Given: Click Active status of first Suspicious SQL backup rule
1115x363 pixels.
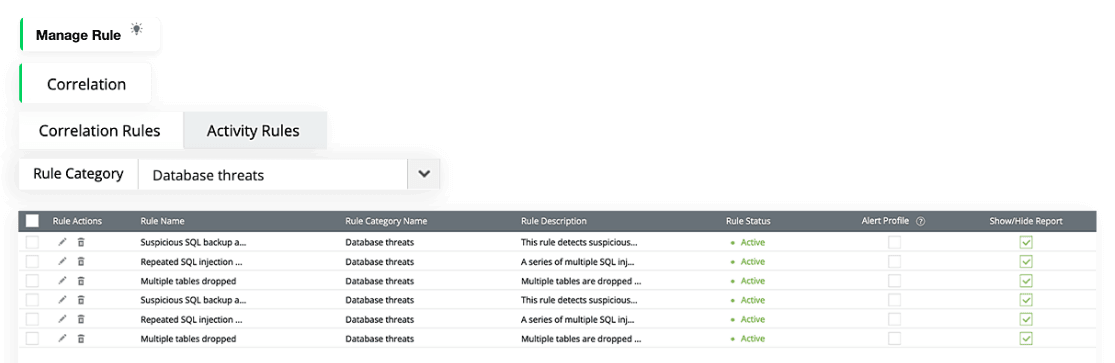Looking at the screenshot, I should pos(752,243).
